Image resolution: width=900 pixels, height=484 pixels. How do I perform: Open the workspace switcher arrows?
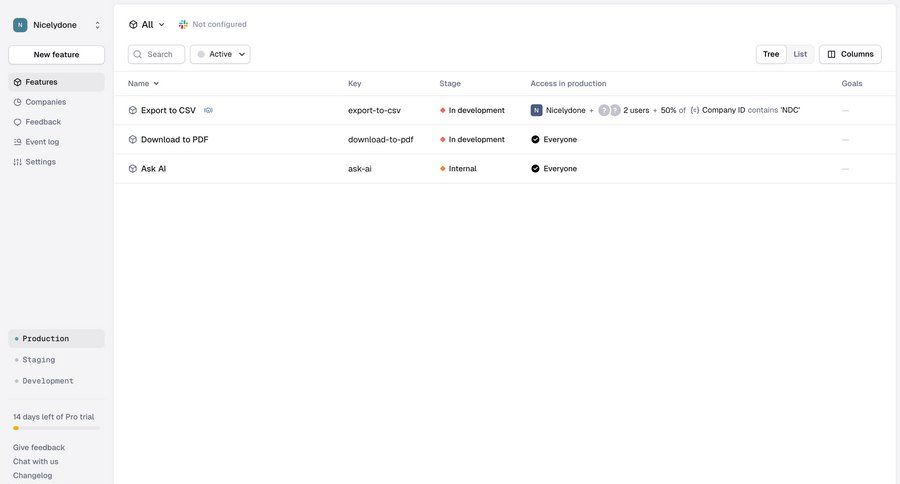[x=98, y=25]
